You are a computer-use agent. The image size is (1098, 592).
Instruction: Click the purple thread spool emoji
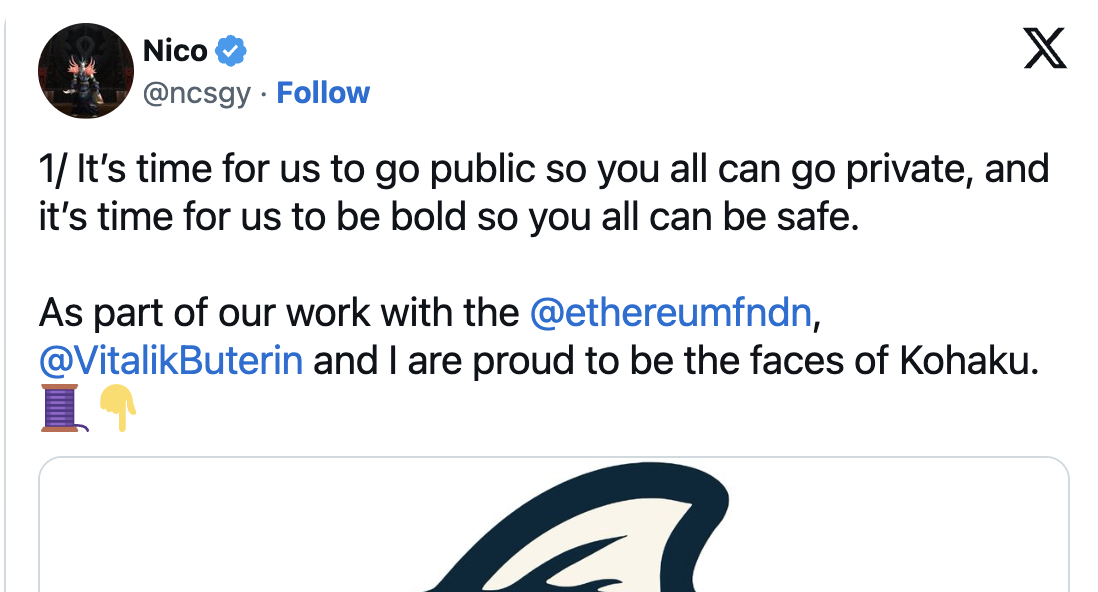tap(61, 407)
